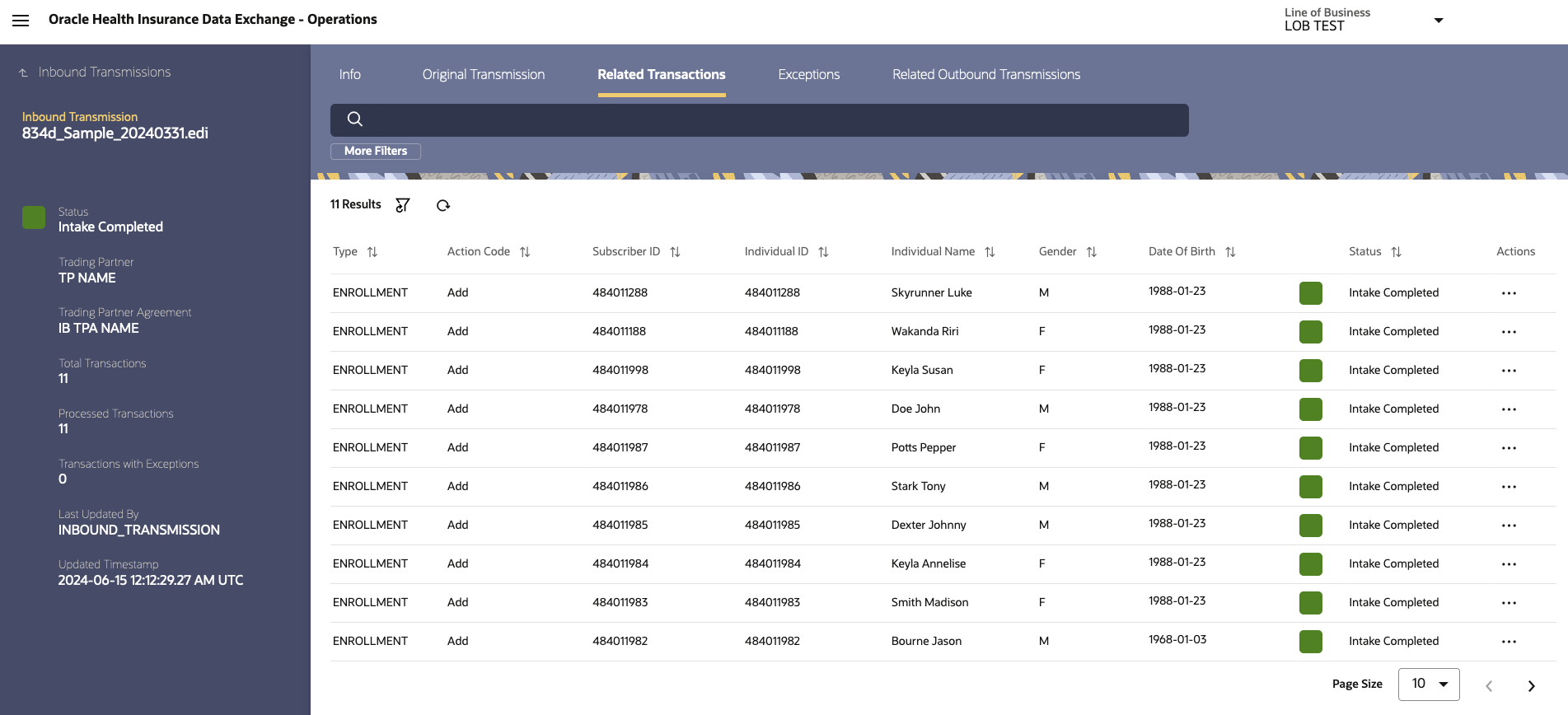Open actions menu for Skyrunner Luke row
The image size is (1568, 715).
tap(1509, 293)
